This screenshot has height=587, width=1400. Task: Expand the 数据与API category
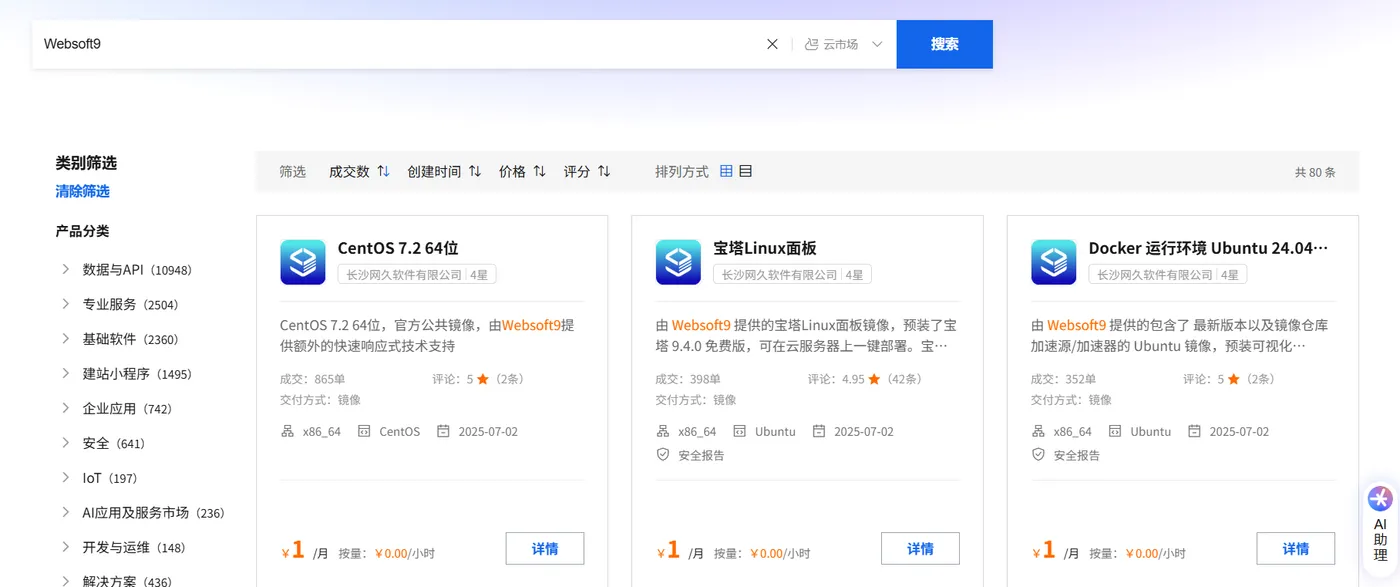point(65,269)
